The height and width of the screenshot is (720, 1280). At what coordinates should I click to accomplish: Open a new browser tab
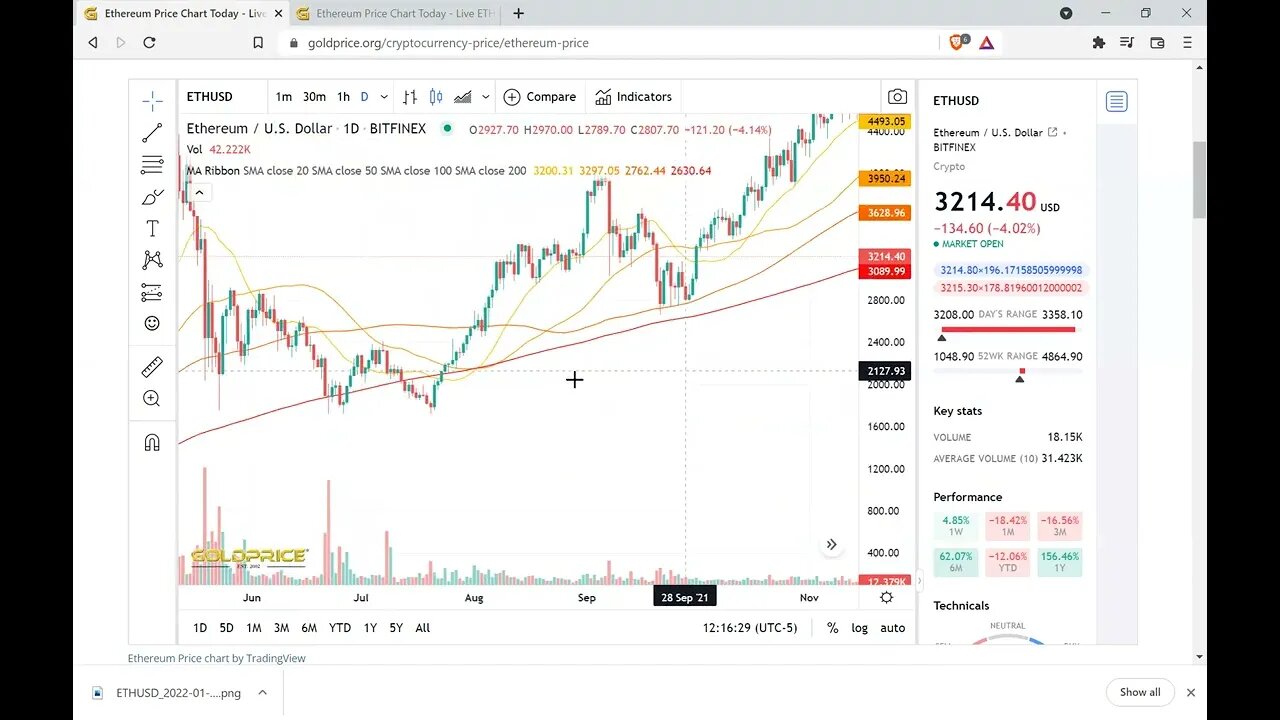pos(518,14)
